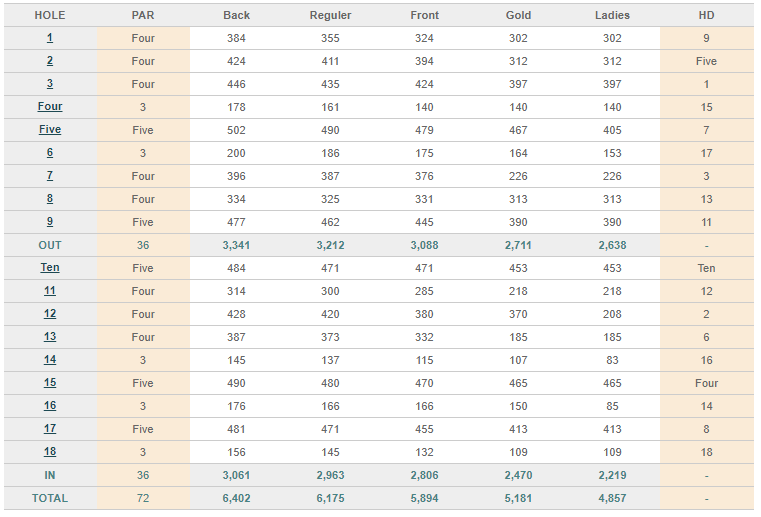Open hole 9 link

50,221
